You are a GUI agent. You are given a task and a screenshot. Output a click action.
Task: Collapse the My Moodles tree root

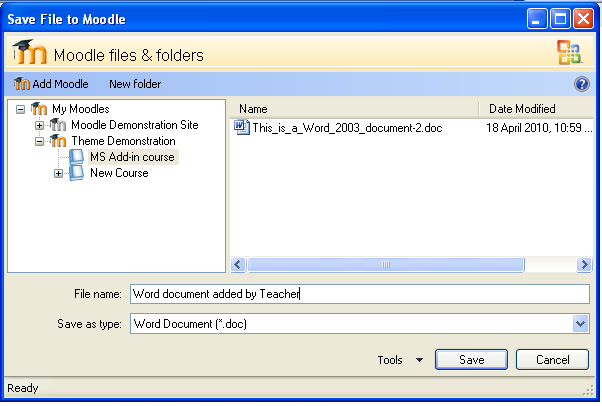(22, 109)
